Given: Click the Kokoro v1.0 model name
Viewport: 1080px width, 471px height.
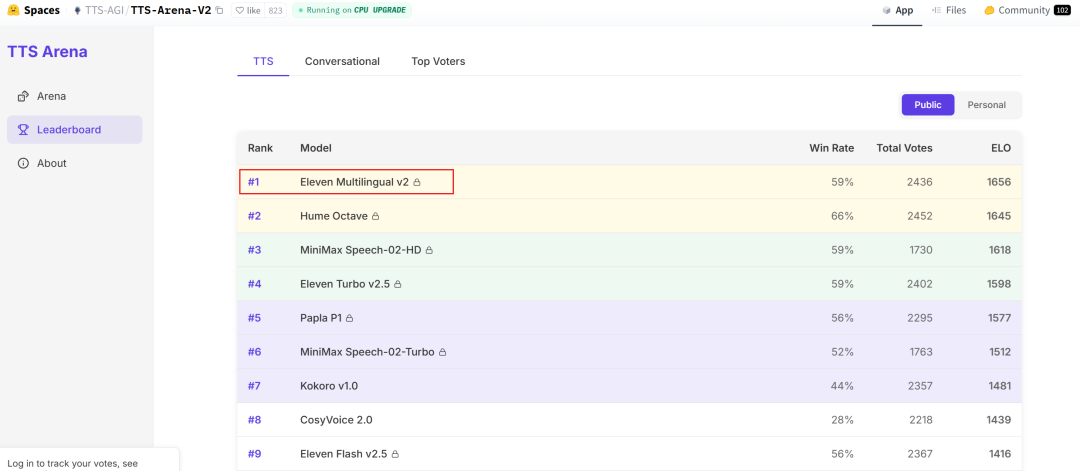Looking at the screenshot, I should coord(329,386).
